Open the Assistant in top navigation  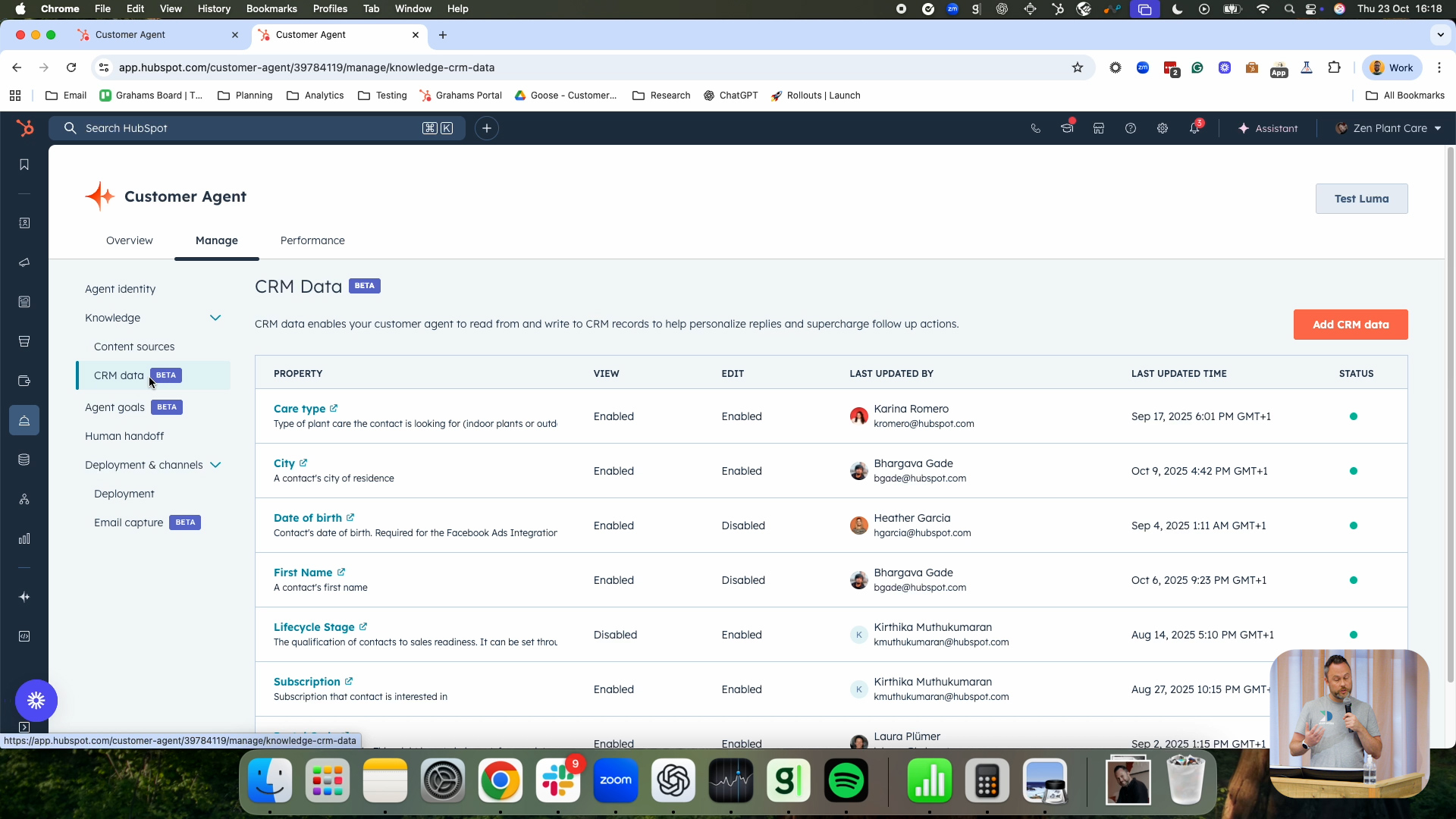point(1268,128)
